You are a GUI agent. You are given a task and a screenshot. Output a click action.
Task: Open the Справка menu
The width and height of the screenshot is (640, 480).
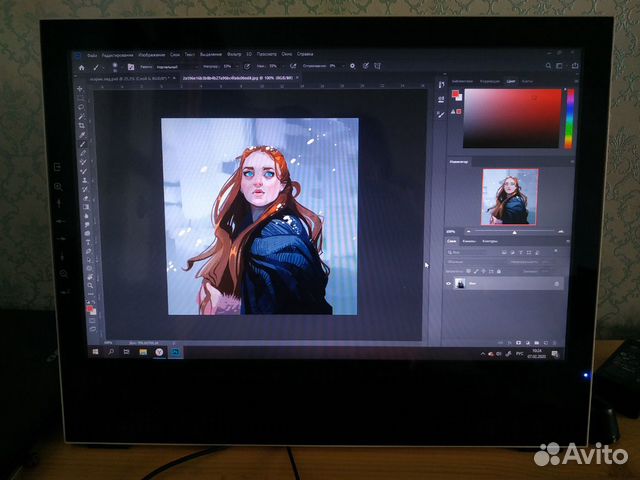click(x=305, y=54)
